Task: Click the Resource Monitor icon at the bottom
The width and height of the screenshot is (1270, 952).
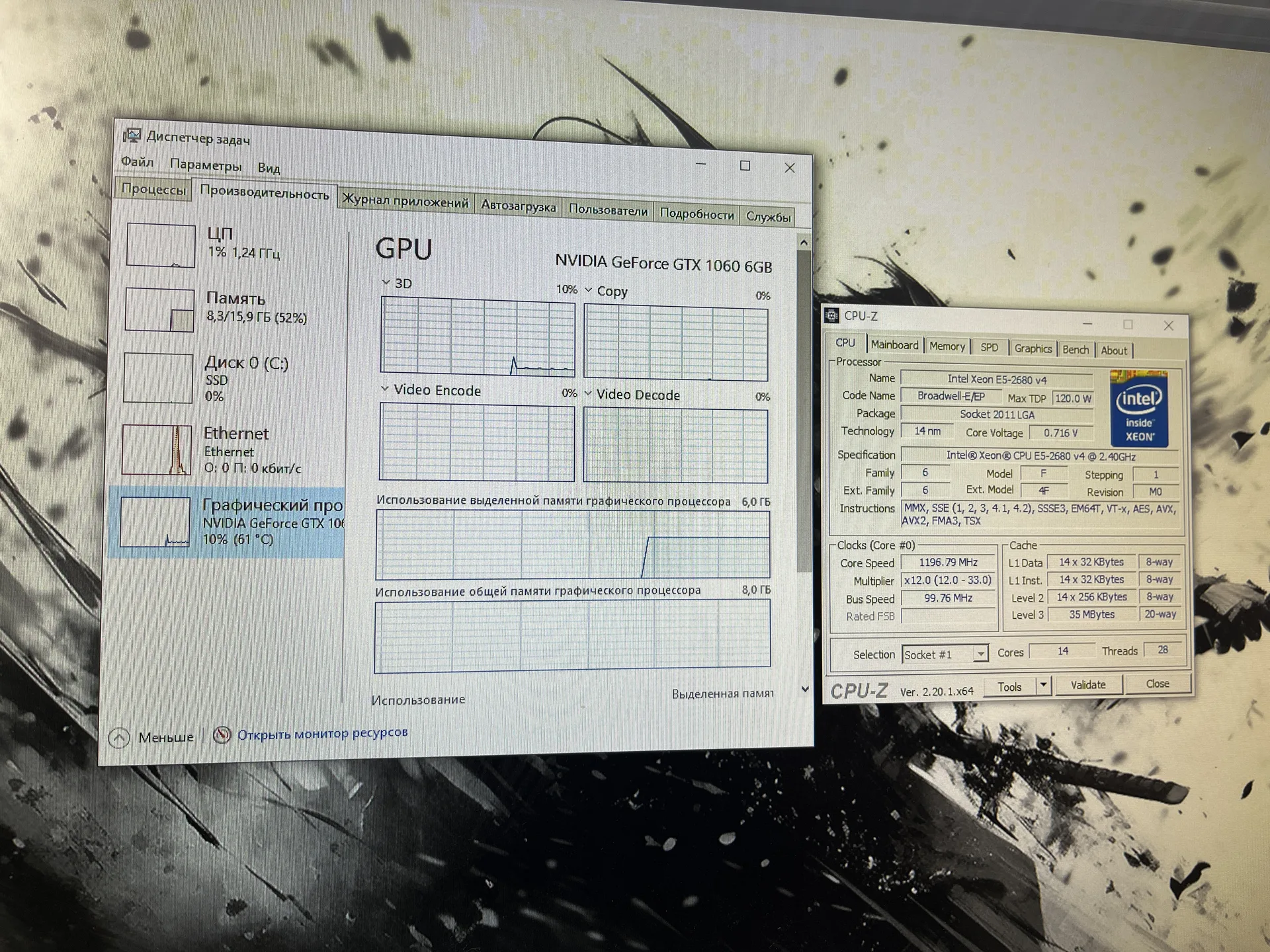Action: [222, 734]
